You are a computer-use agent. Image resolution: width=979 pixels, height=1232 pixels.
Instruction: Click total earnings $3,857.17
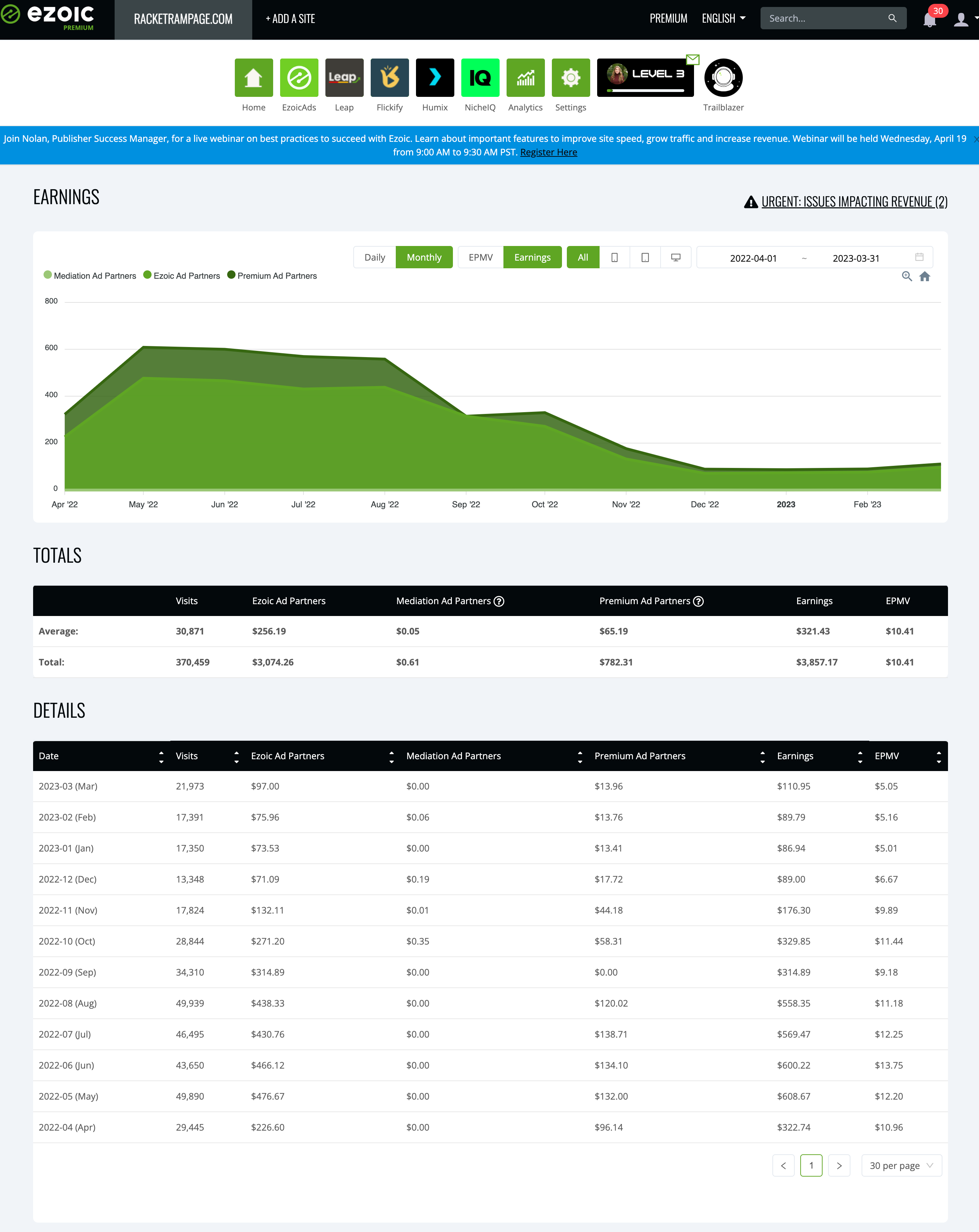817,662
